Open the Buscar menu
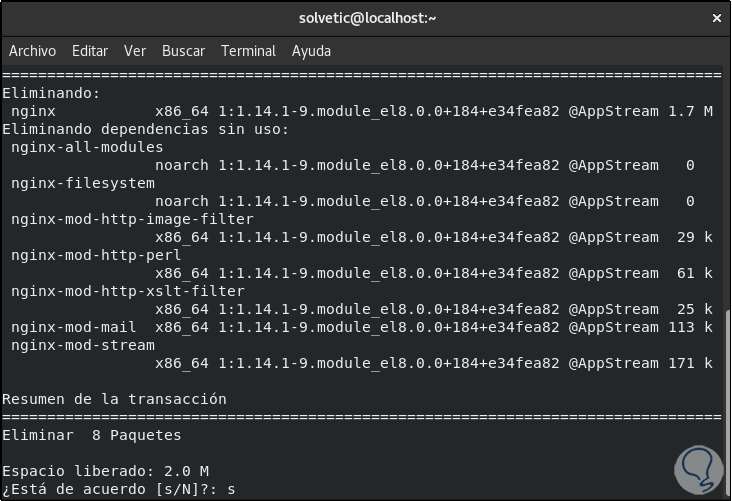Viewport: 732px width, 501px height. tap(183, 51)
